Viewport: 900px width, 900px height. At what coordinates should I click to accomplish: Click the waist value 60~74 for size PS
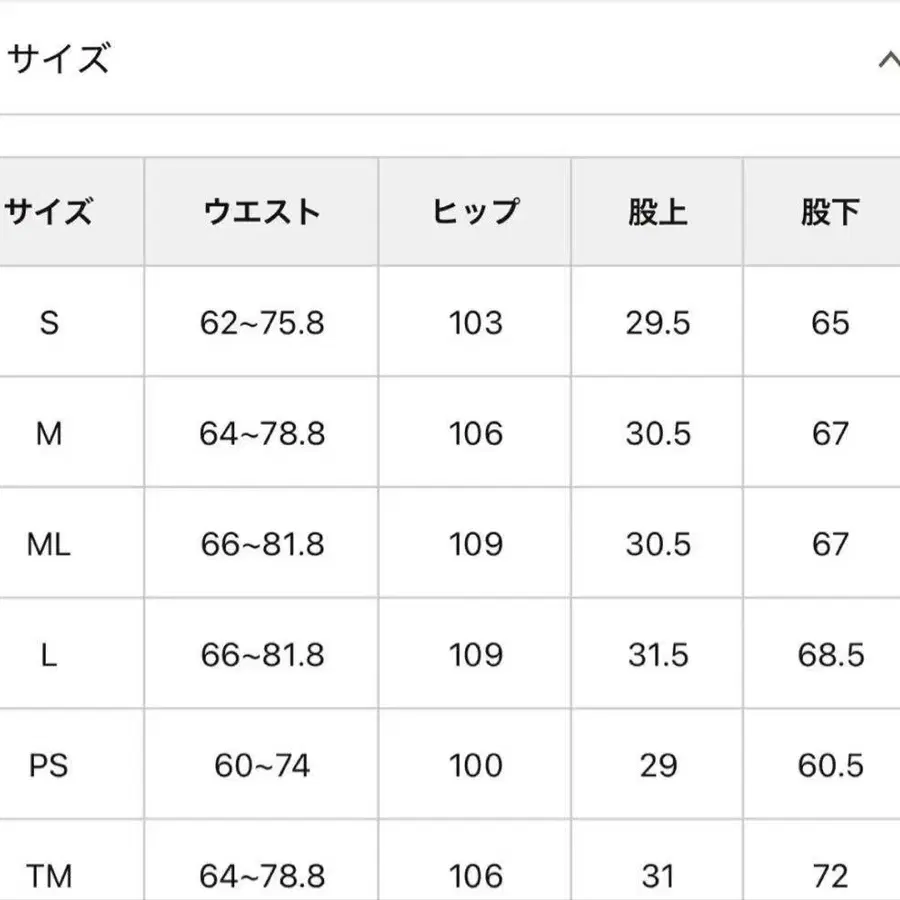263,766
